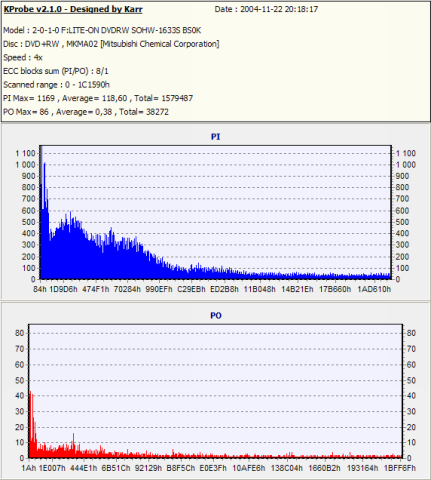Viewport: 431px width, 480px height.
Task: Click the PO Max= 86 statistics line
Action: pos(86,112)
